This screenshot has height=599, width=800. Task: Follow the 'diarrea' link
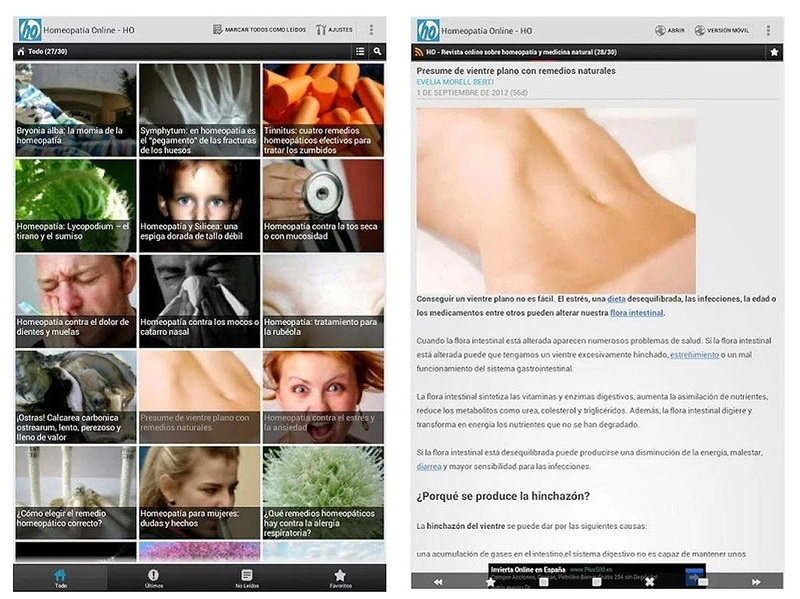[429, 466]
